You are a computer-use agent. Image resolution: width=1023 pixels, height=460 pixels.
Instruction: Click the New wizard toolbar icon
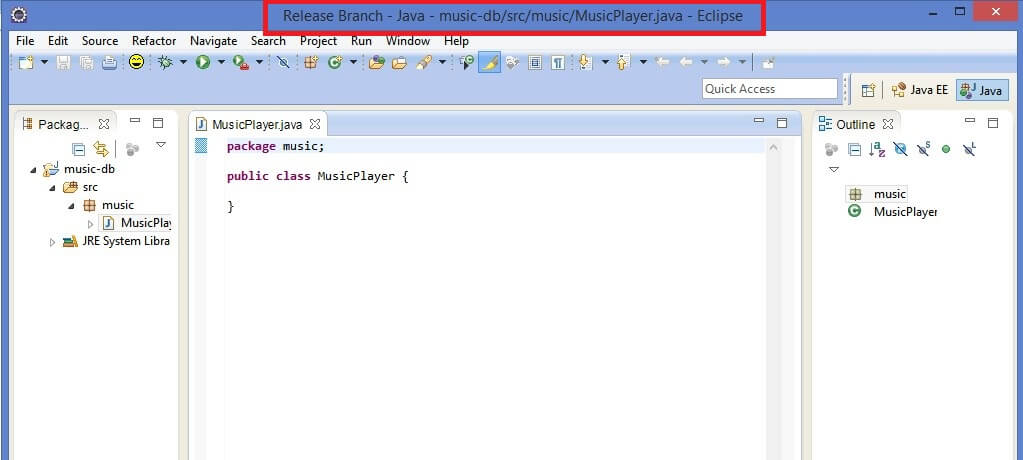(x=25, y=63)
